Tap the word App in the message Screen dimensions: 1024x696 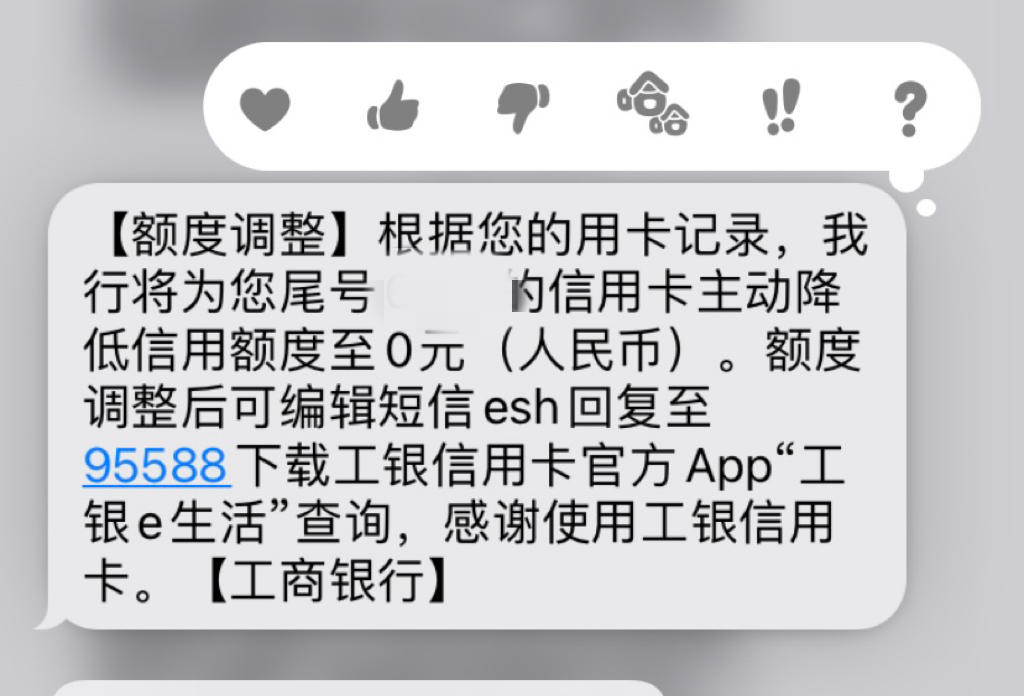729,467
